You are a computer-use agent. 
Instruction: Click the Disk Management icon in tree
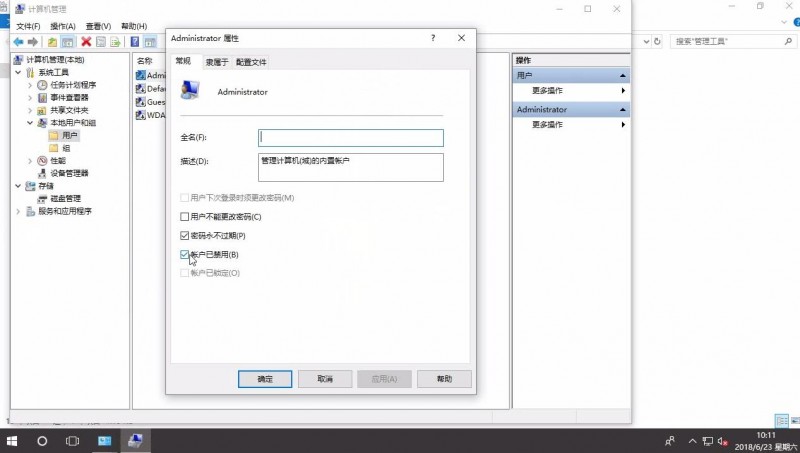[x=42, y=198]
